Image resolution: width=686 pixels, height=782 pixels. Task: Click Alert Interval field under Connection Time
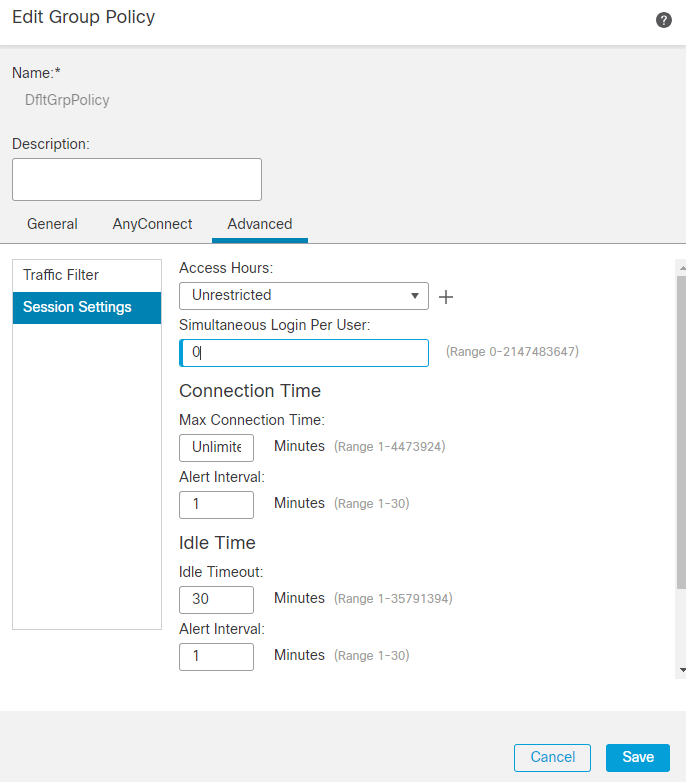(x=216, y=504)
